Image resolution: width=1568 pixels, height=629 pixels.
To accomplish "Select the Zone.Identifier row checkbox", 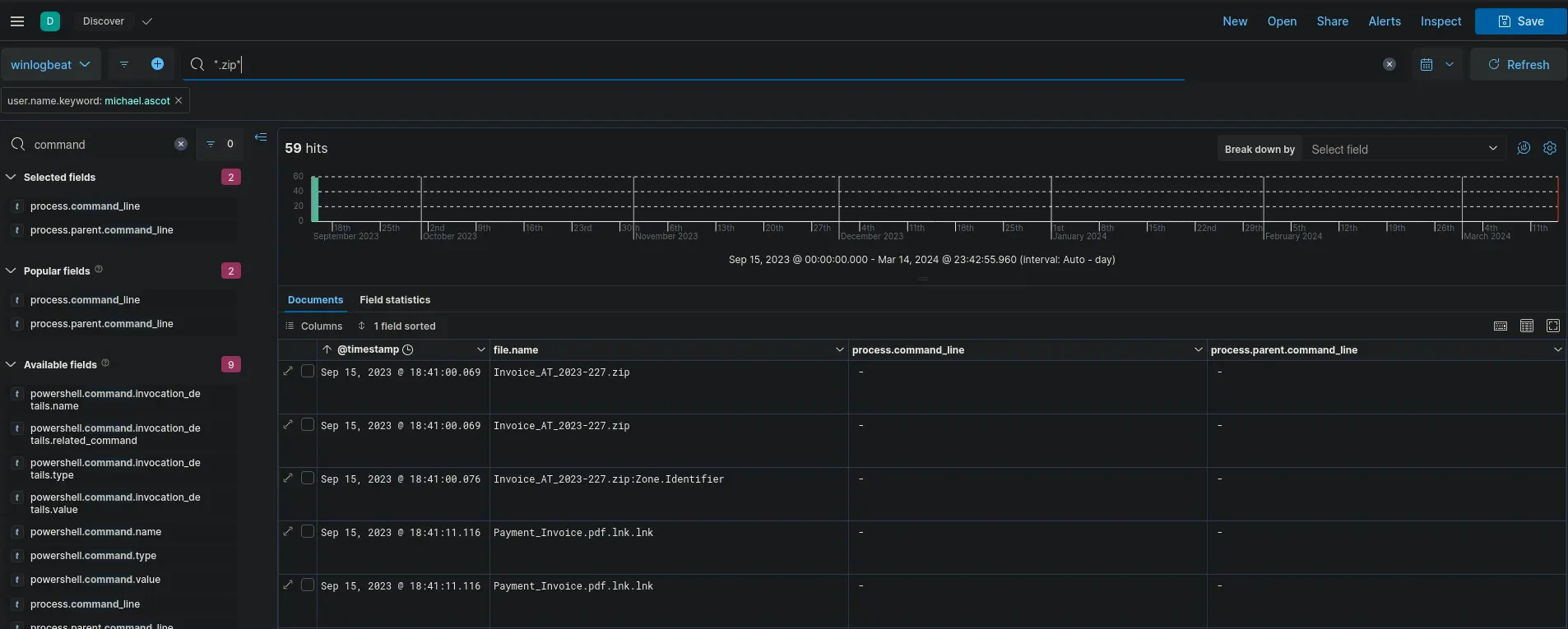I will click(308, 479).
